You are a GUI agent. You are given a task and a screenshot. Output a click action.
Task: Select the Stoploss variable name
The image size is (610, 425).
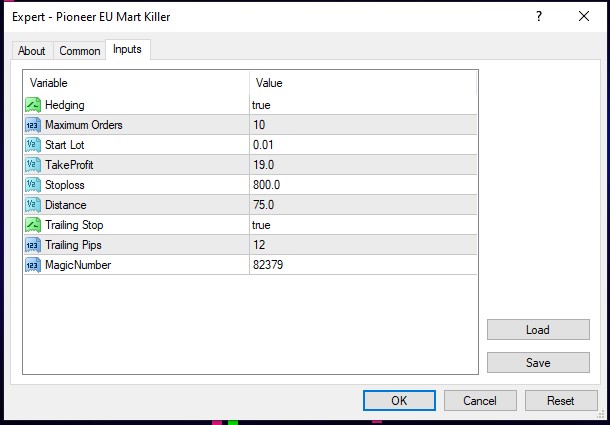pyautogui.click(x=65, y=185)
